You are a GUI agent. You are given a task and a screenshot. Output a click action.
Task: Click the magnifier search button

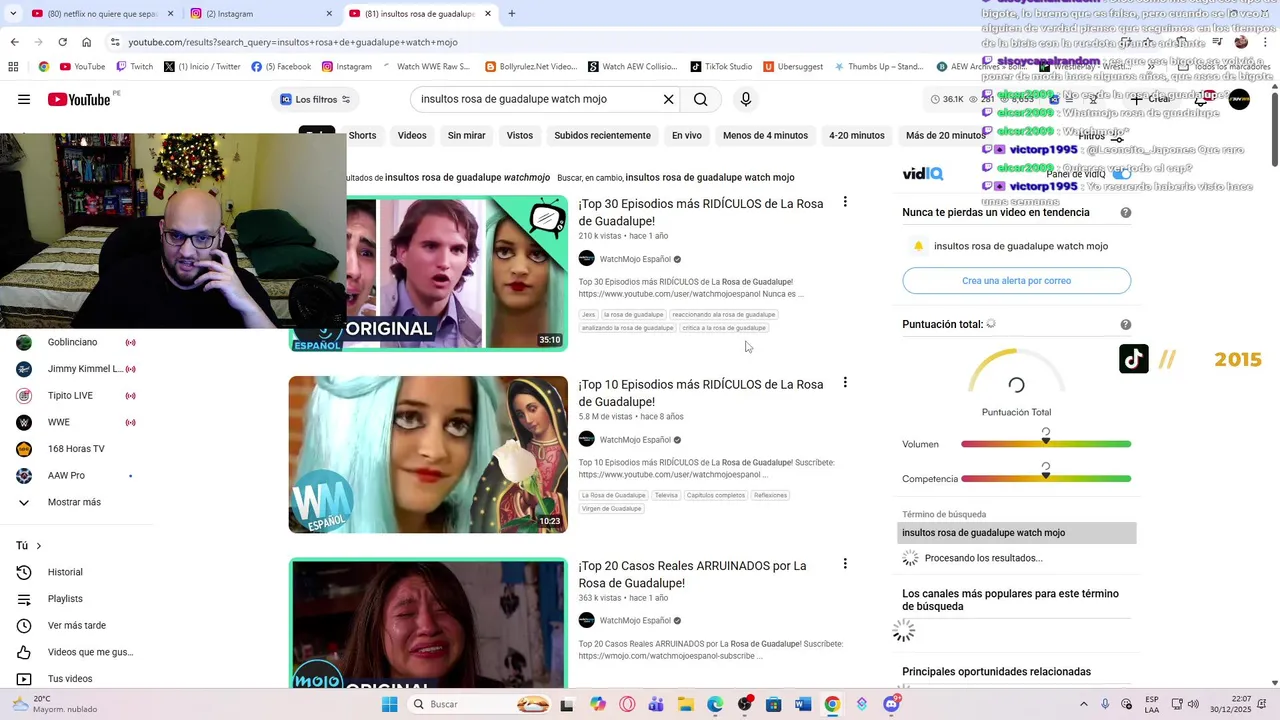[701, 99]
